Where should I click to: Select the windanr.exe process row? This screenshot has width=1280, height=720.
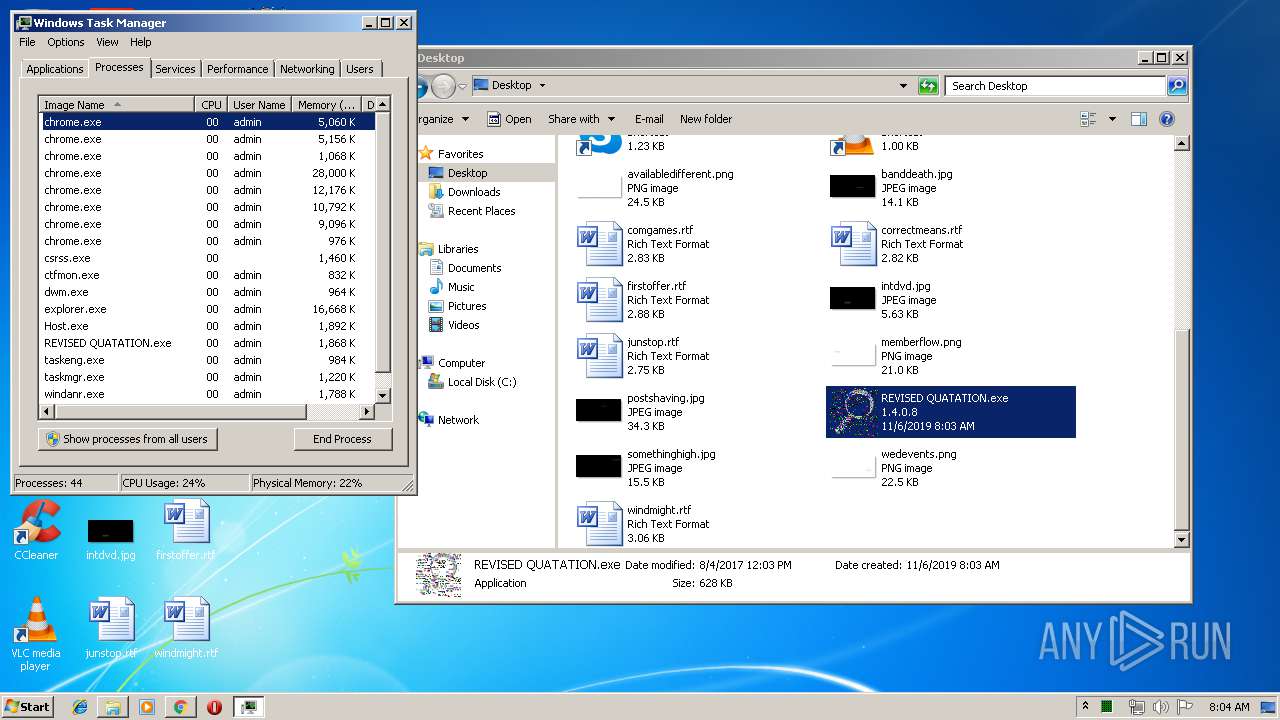coord(208,394)
